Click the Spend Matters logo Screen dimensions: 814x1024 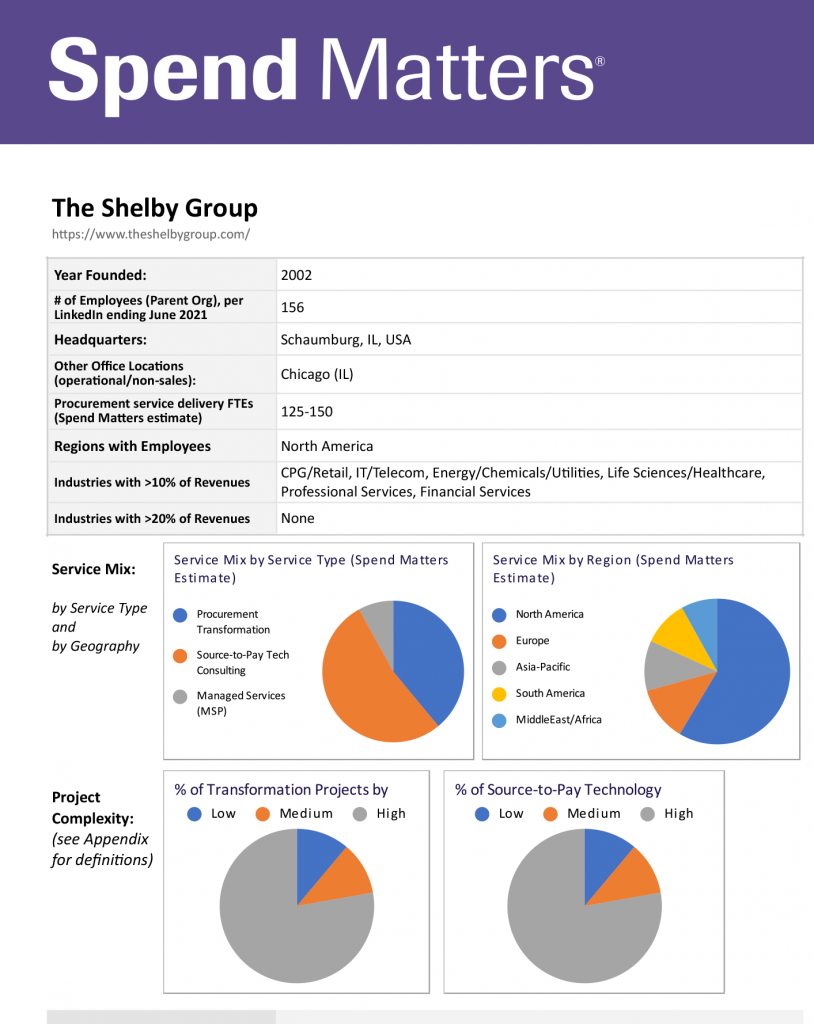(322, 70)
